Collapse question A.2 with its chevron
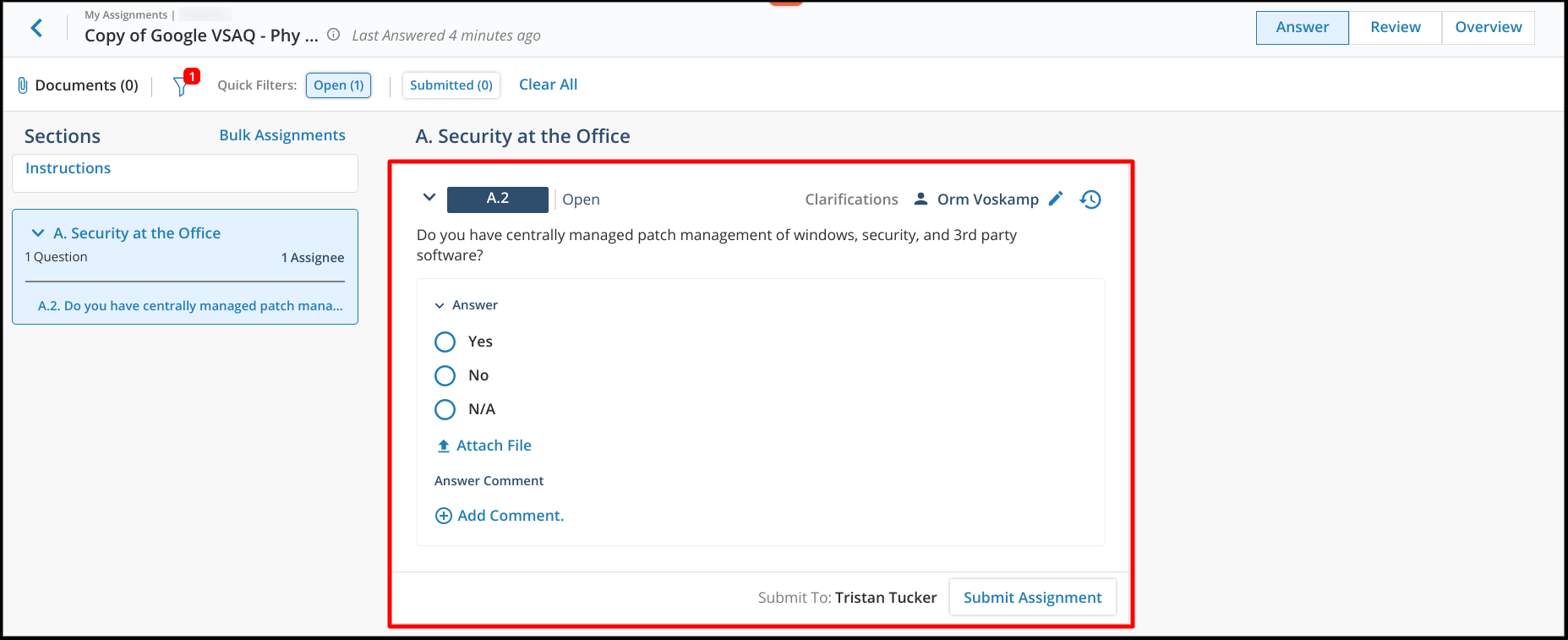This screenshot has width=1568, height=640. 429,198
